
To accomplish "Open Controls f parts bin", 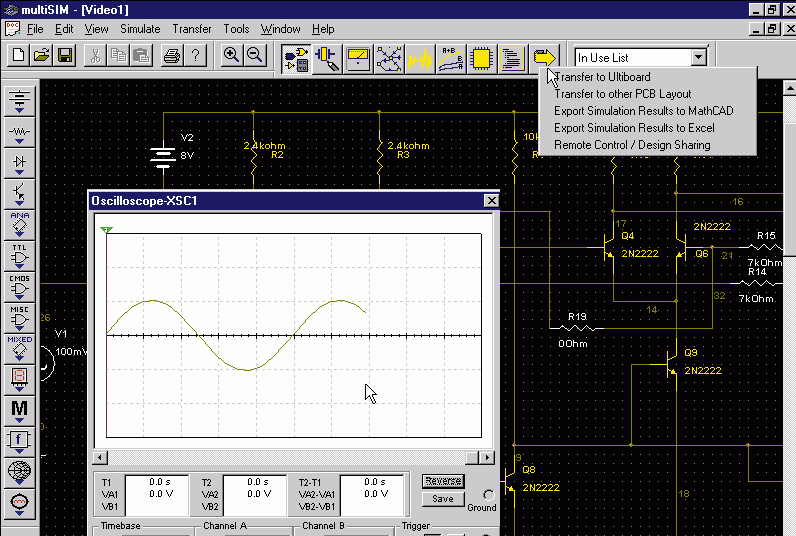I will (x=19, y=442).
